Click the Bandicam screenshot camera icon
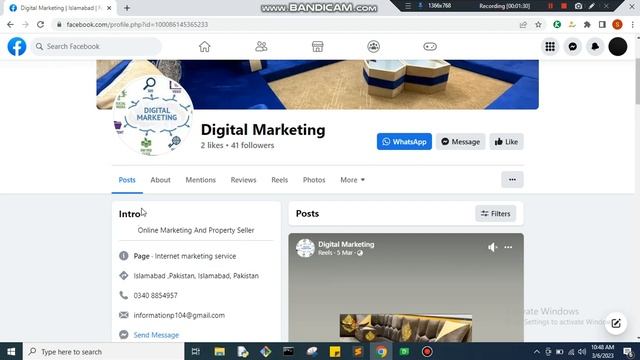 coord(578,6)
